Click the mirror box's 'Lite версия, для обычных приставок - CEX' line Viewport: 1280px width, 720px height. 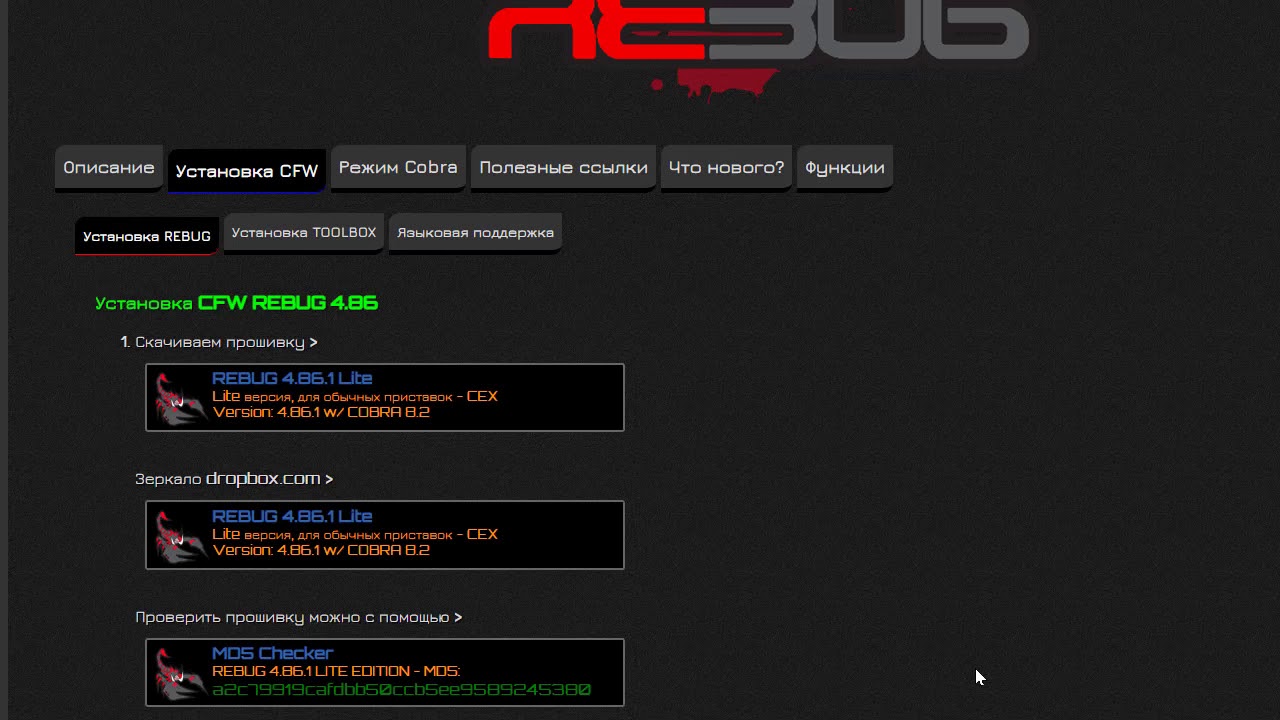point(355,534)
